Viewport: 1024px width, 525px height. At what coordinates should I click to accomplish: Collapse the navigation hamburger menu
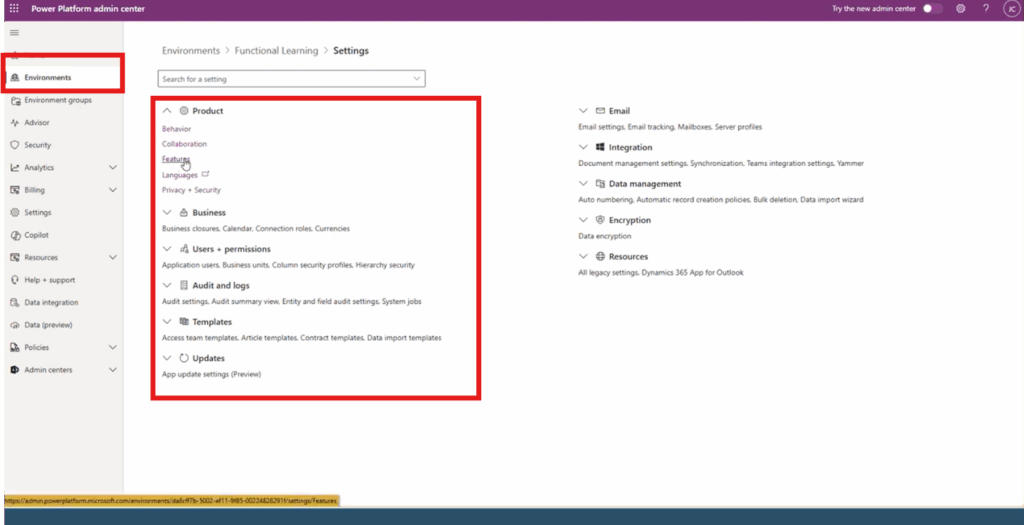click(14, 33)
